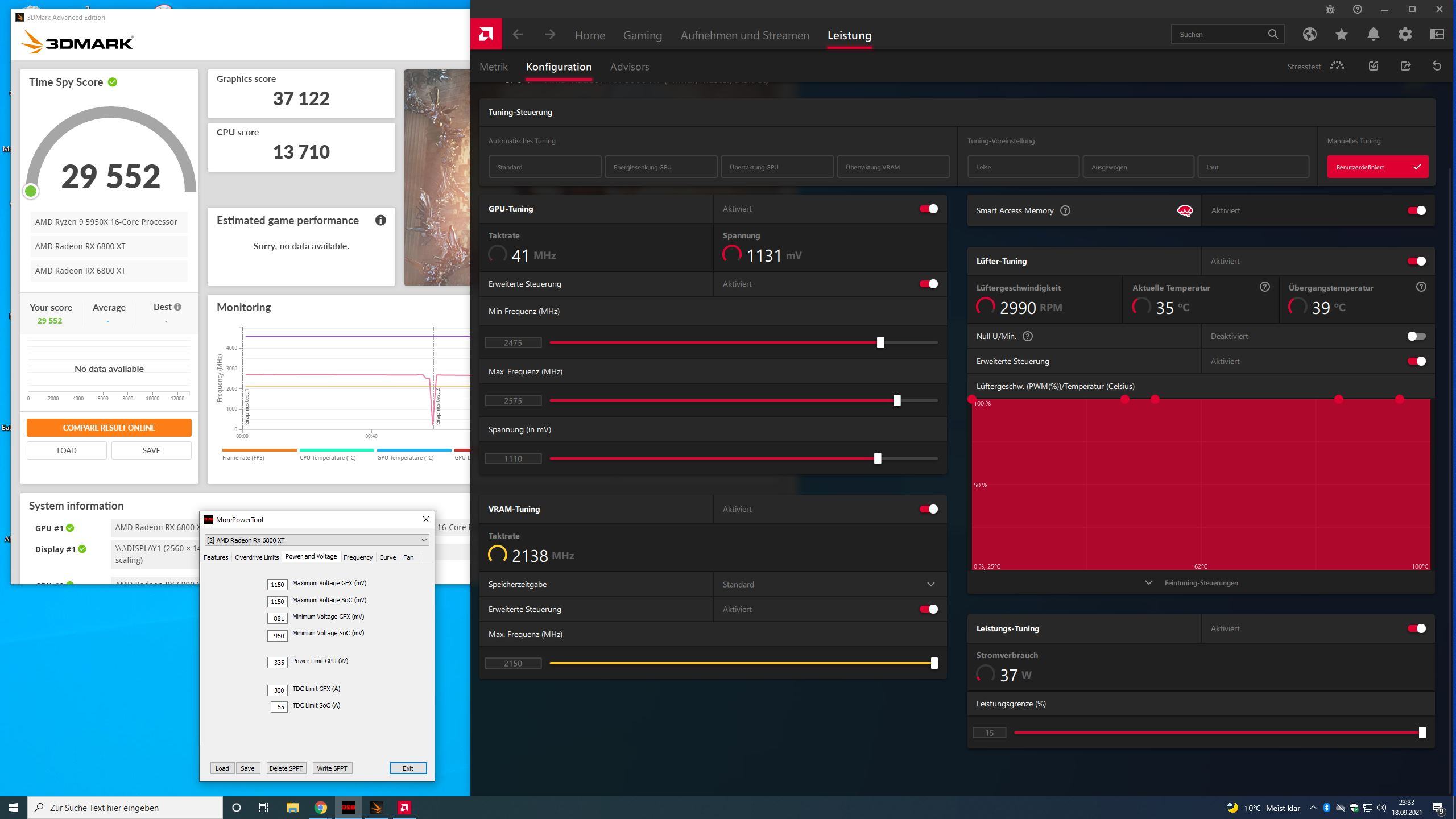Screen dimensions: 1456x819
Task: Expand Feintuning-Steuerungen section
Action: tap(1192, 582)
